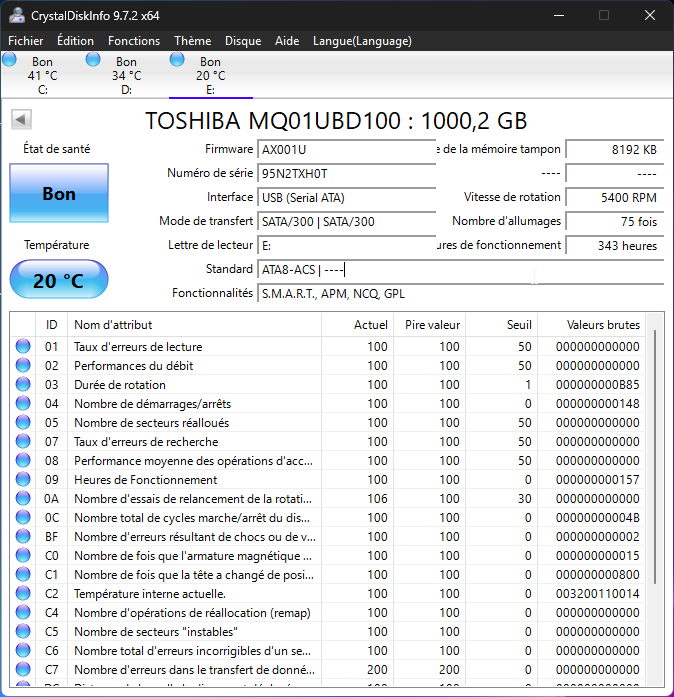Click status icon for attribute C1

(23, 575)
